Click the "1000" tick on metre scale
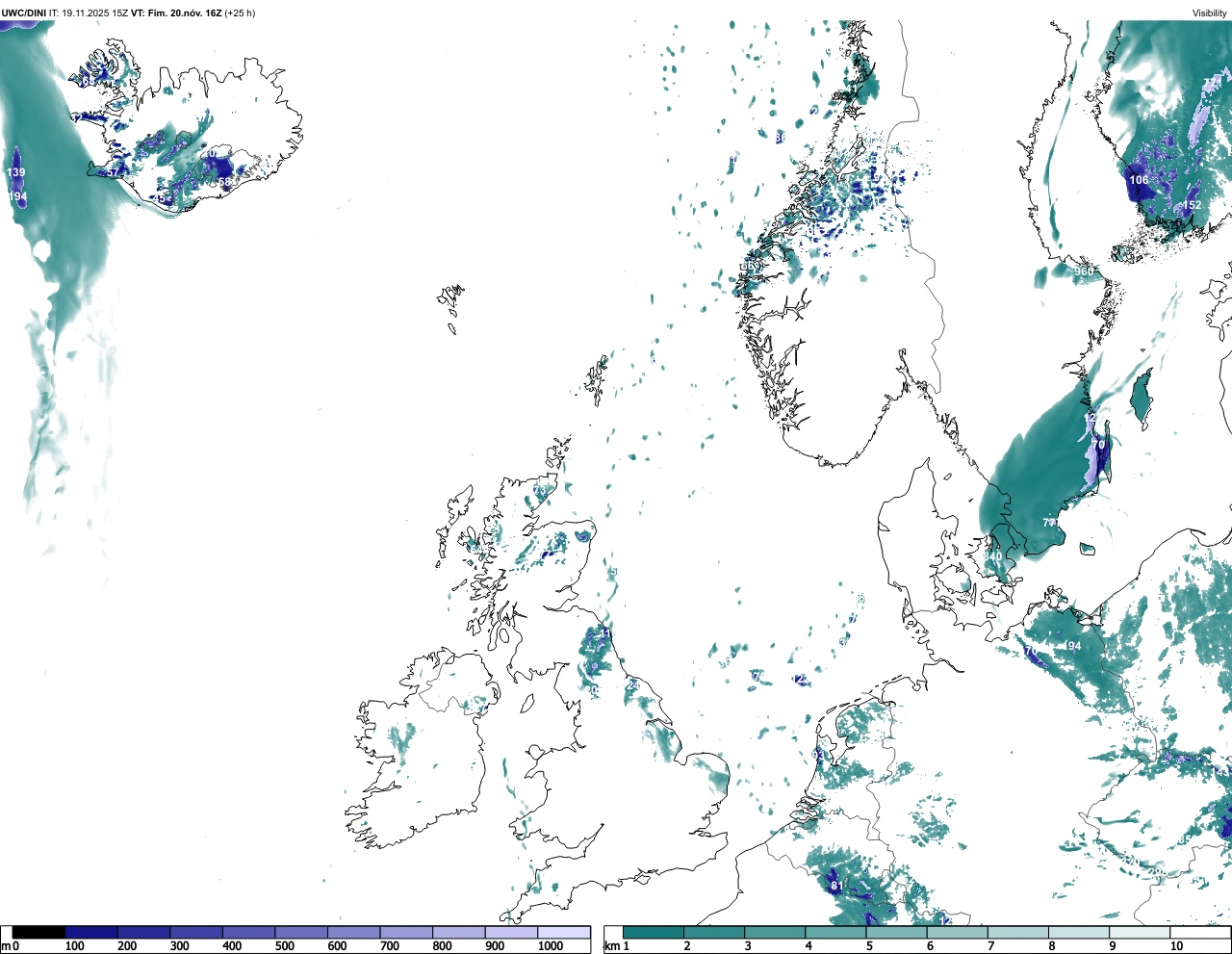Viewport: 1232px width, 954px height. tap(551, 946)
